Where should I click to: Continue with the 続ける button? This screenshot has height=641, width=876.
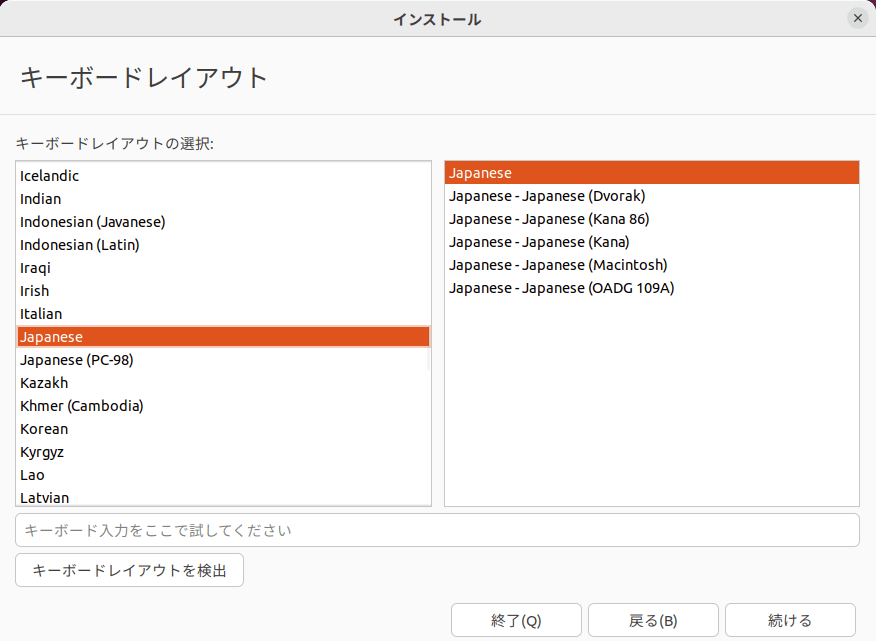pyautogui.click(x=791, y=620)
